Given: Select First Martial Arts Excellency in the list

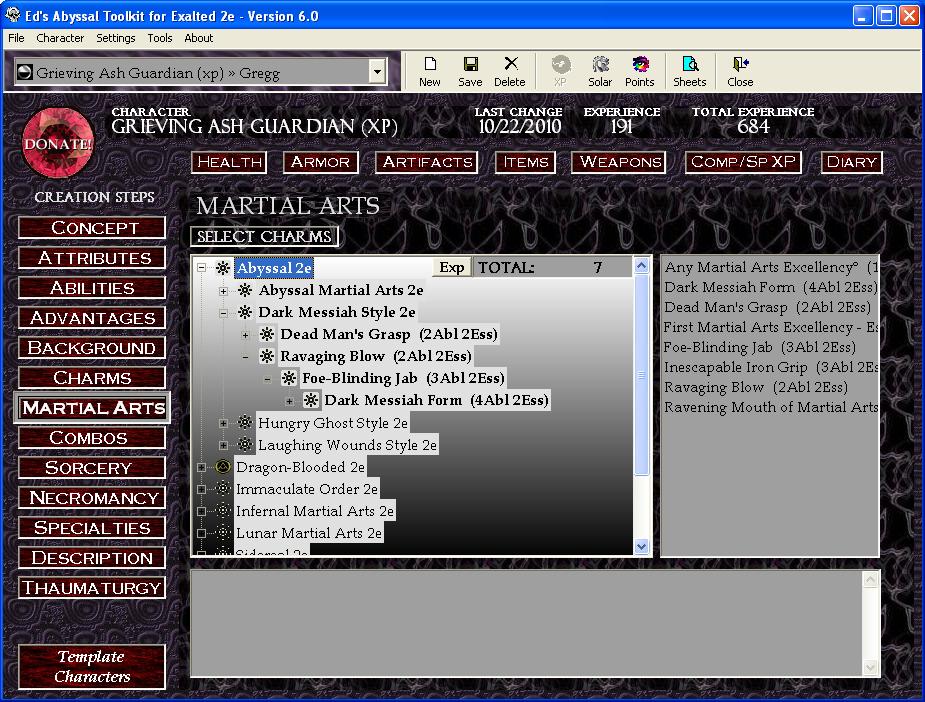Looking at the screenshot, I should [x=770, y=327].
